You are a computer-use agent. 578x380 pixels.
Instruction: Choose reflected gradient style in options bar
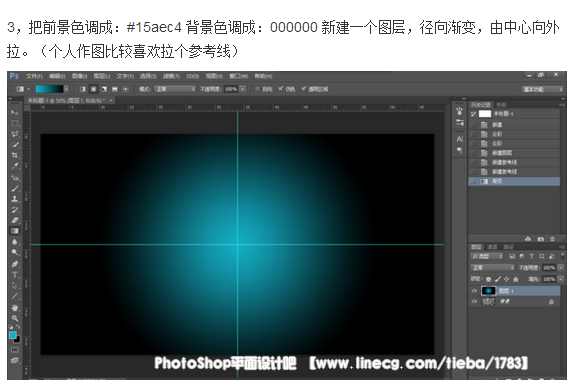[x=115, y=89]
